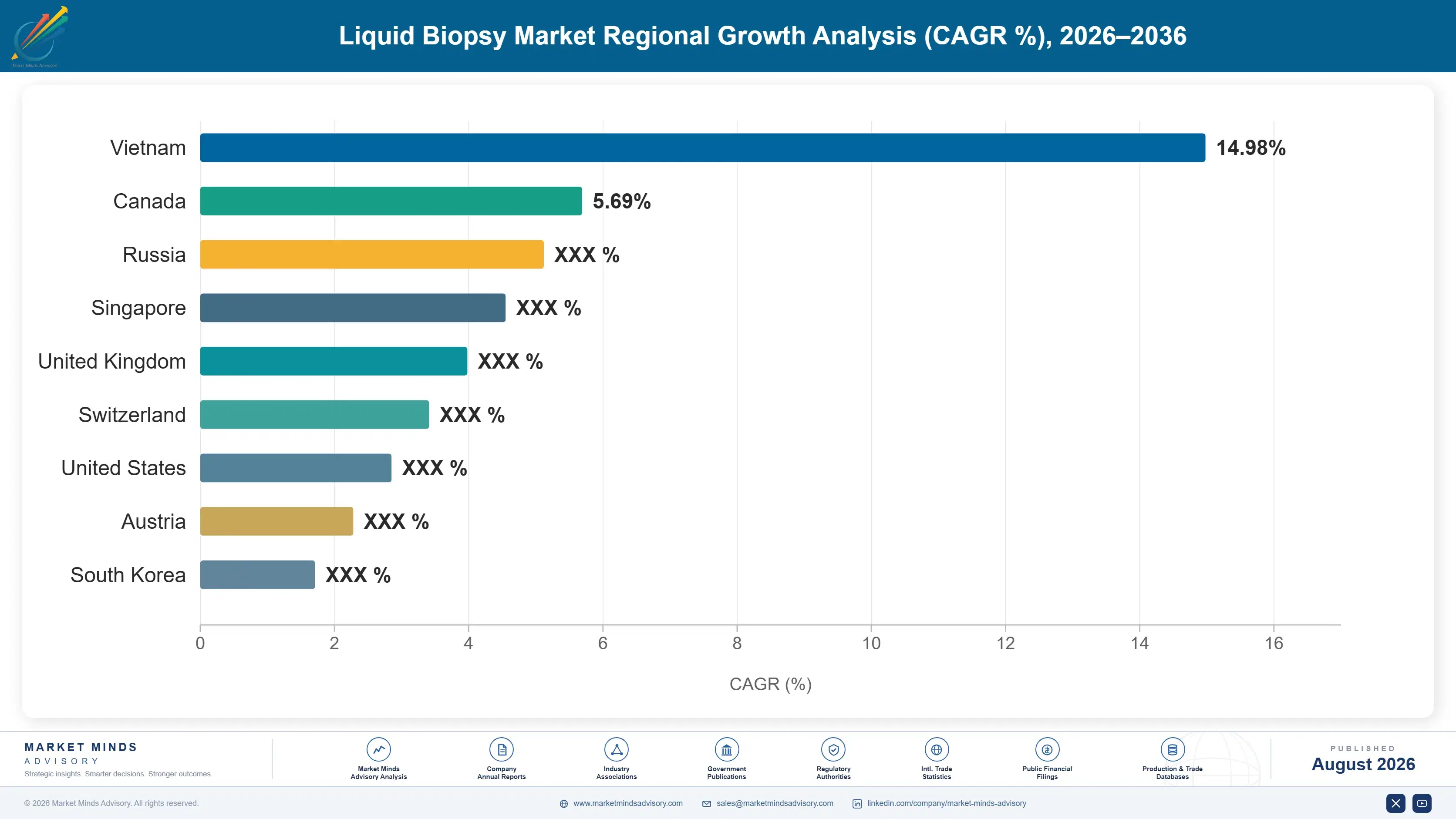
Task: Click the United States bar
Action: pyautogui.click(x=296, y=468)
